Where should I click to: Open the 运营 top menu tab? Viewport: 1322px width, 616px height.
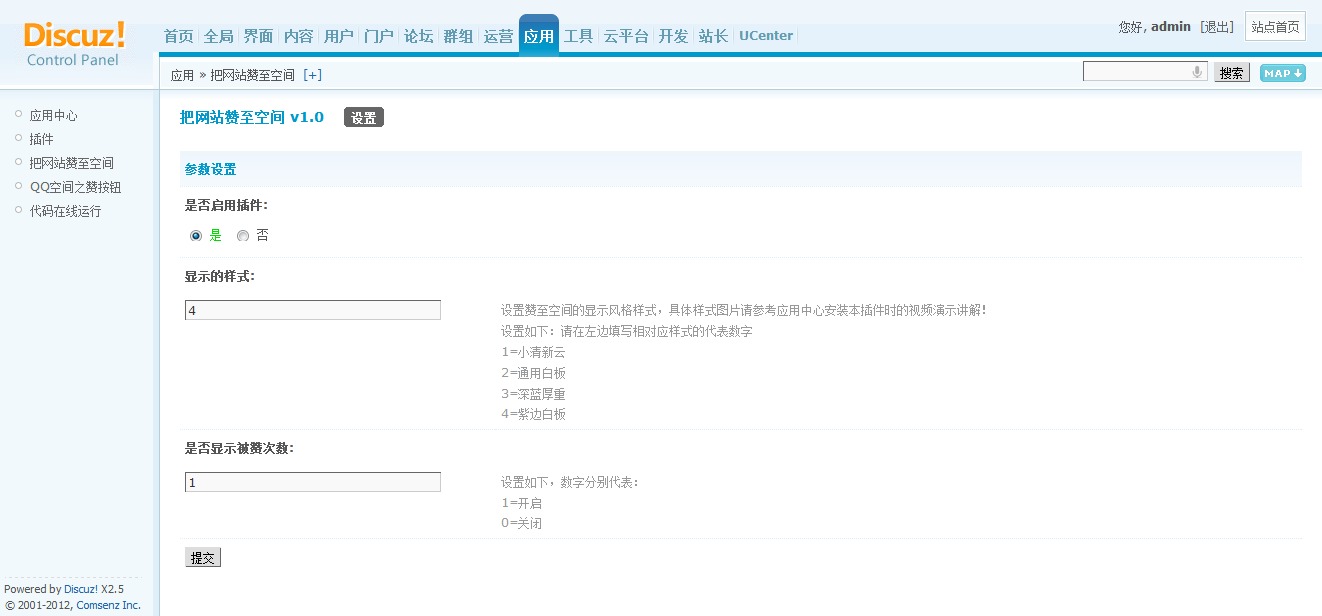(x=498, y=36)
